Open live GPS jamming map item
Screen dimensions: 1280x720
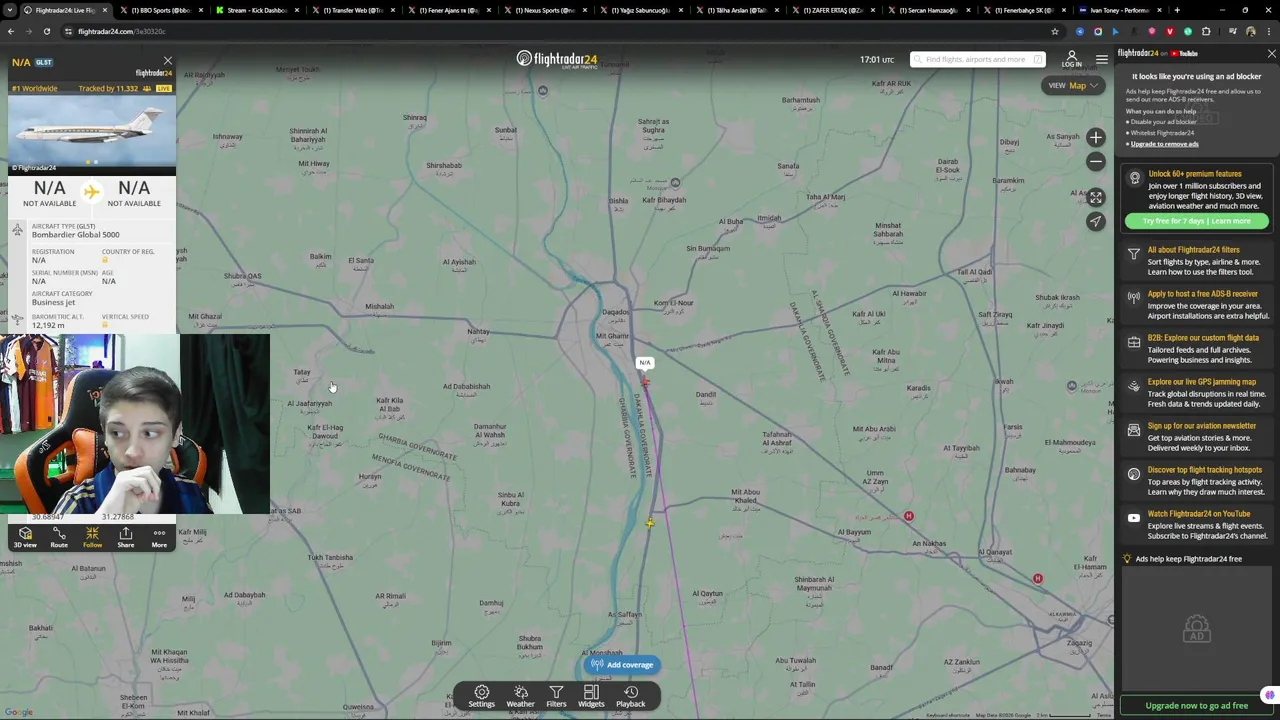tap(1198, 392)
